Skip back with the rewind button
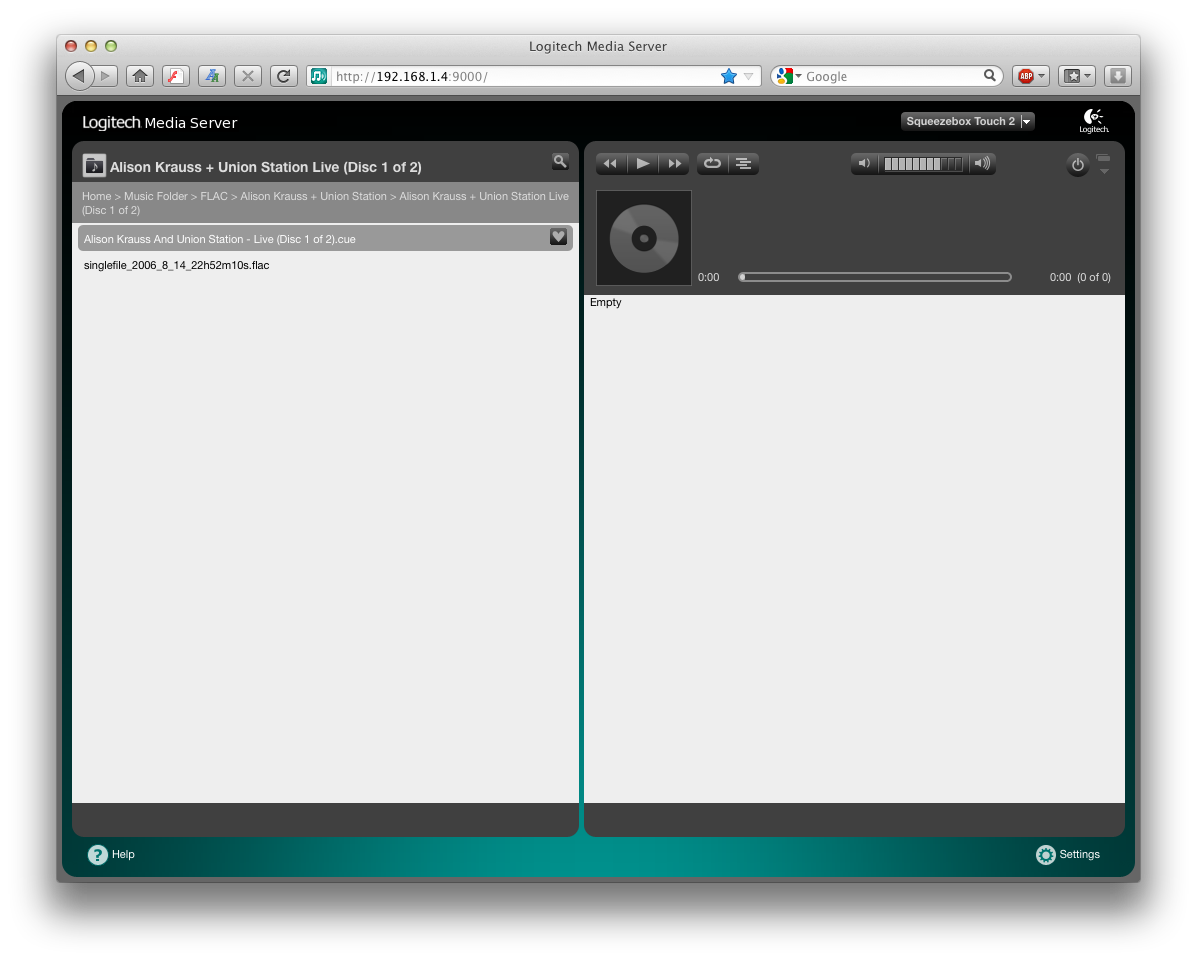 [x=610, y=164]
